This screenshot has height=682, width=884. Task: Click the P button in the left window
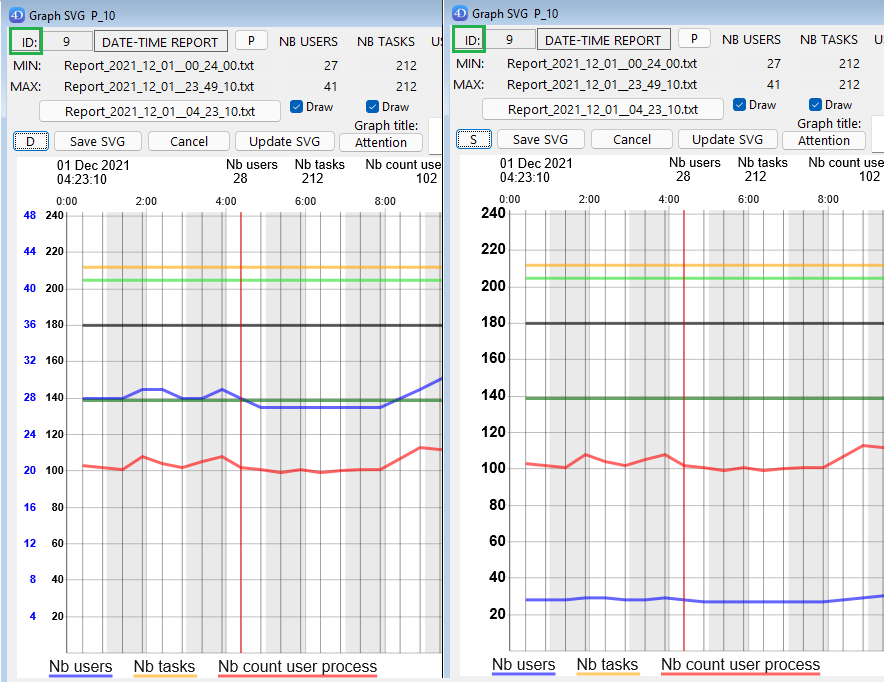[252, 40]
